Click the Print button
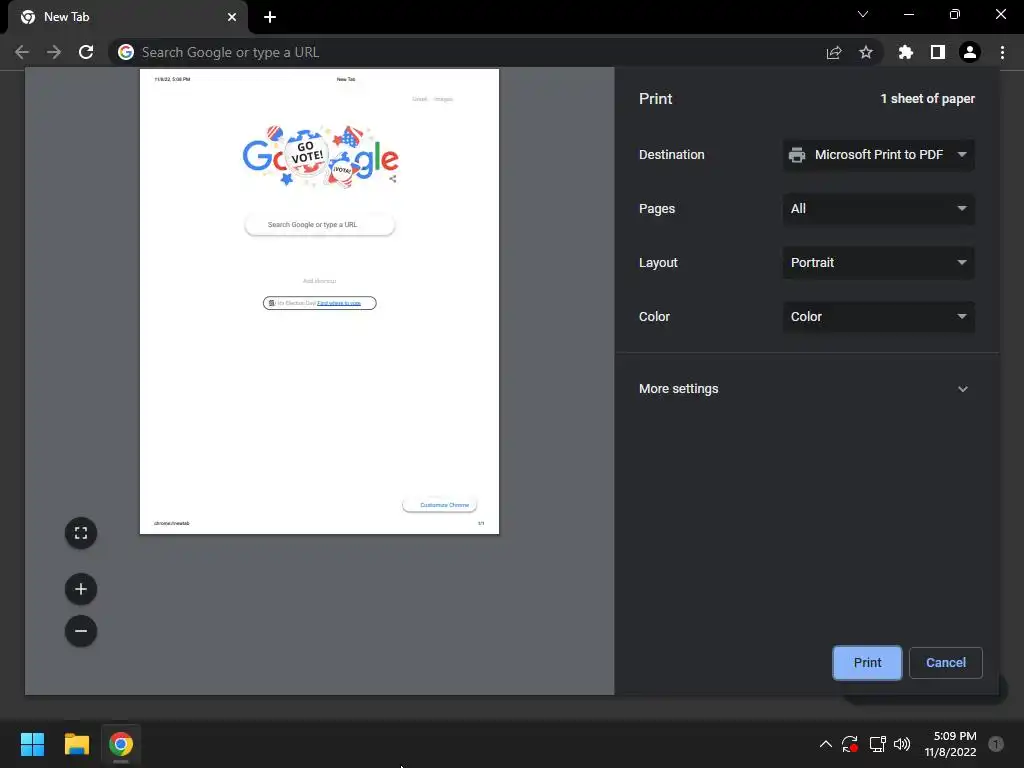1024x768 pixels. [867, 662]
